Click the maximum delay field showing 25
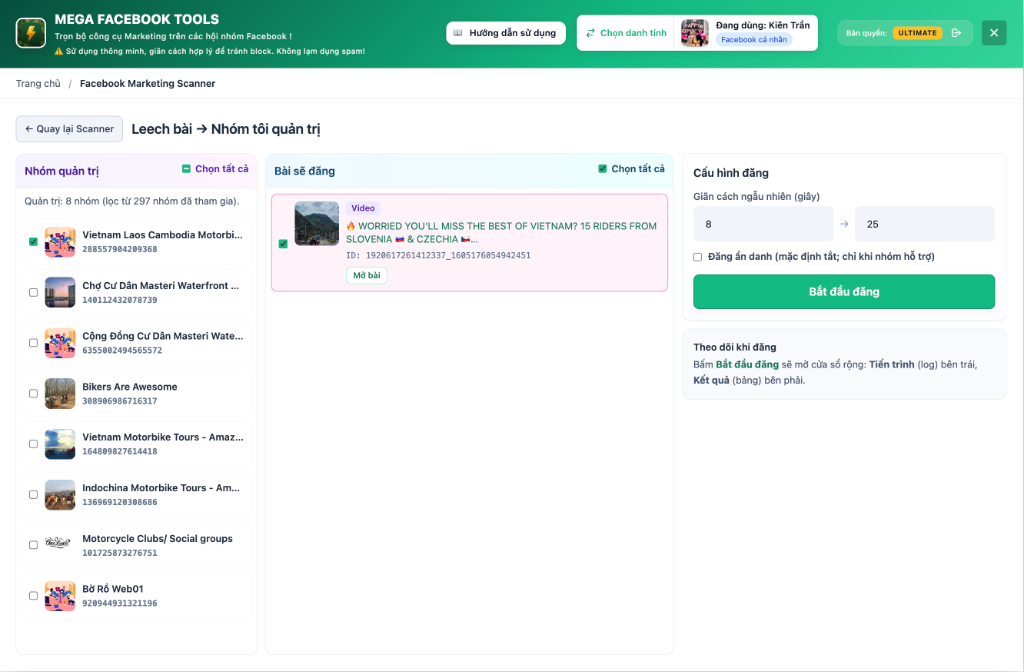Viewport: 1024px width, 672px height. tap(925, 224)
